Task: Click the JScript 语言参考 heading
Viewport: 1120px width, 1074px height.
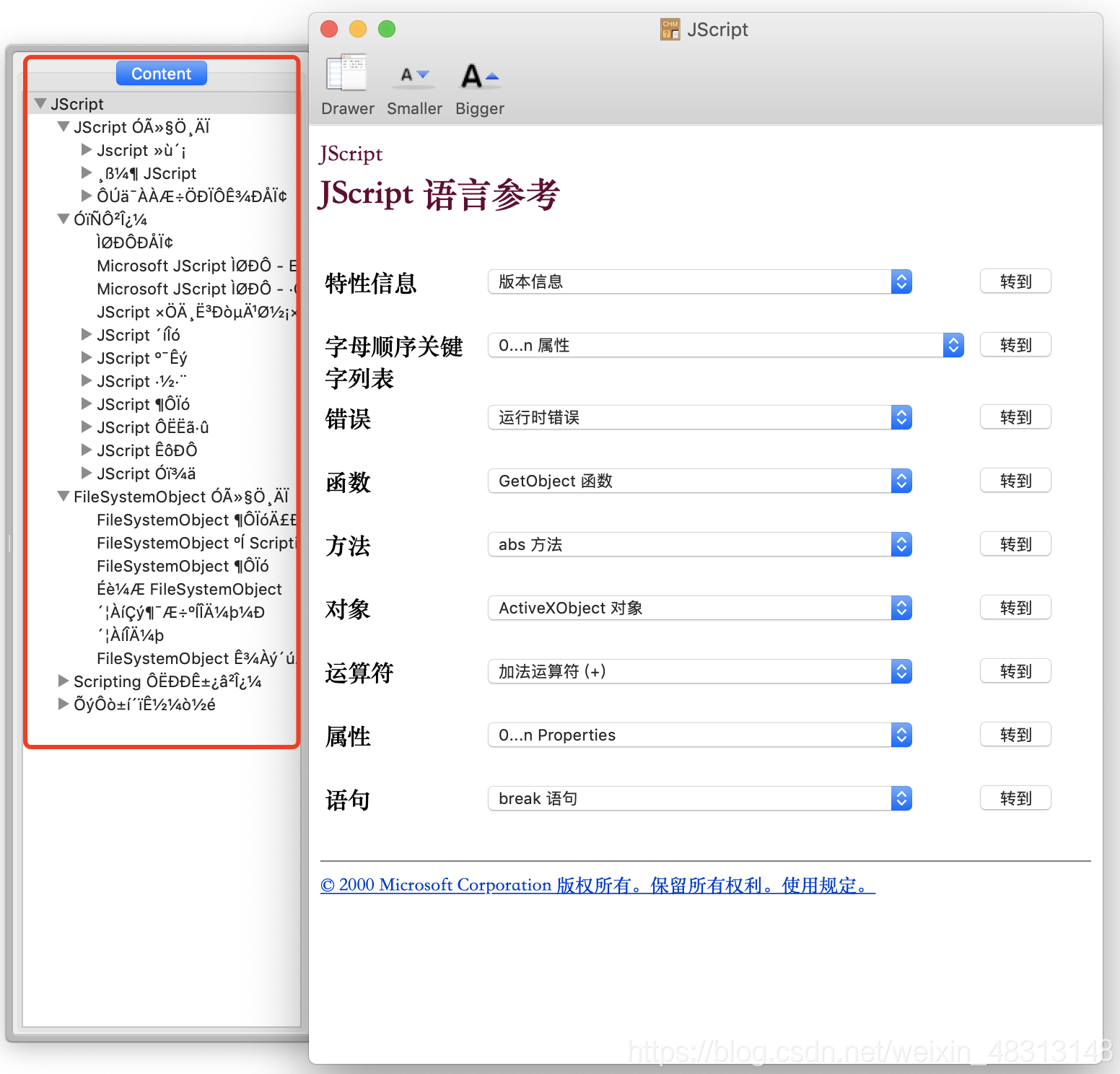Action: (x=439, y=194)
